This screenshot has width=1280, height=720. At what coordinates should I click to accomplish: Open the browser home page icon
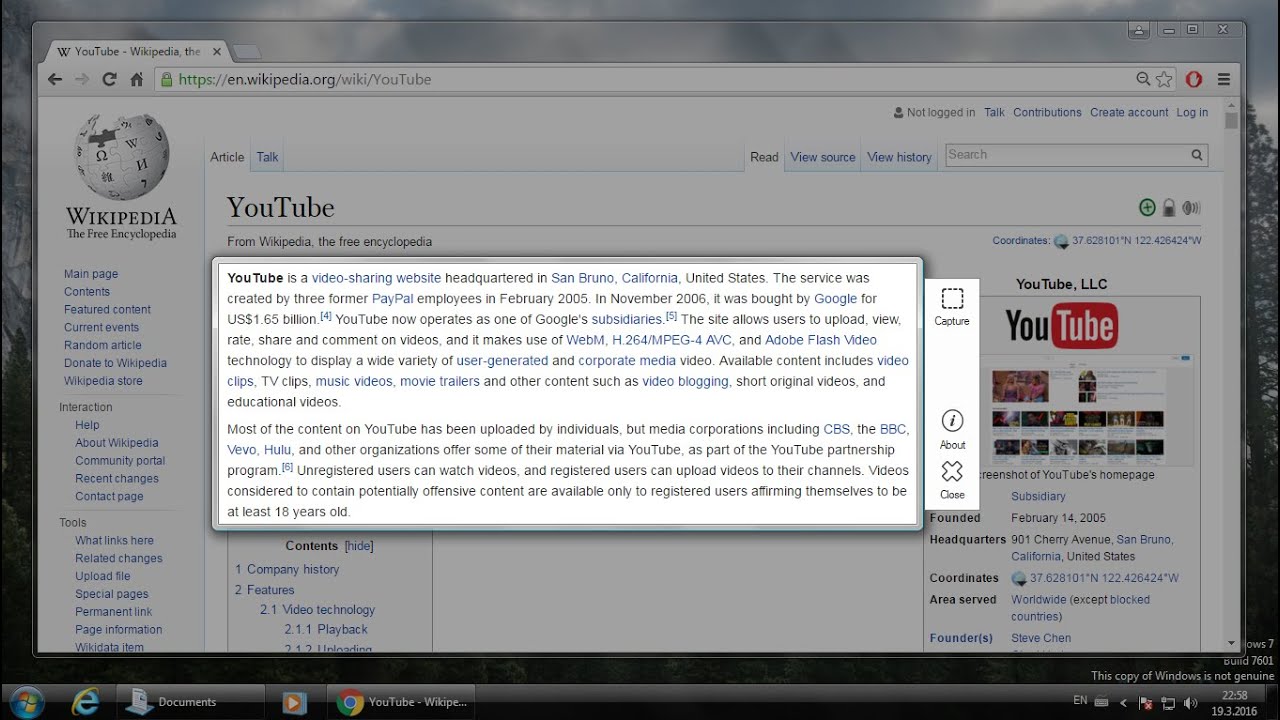(137, 79)
